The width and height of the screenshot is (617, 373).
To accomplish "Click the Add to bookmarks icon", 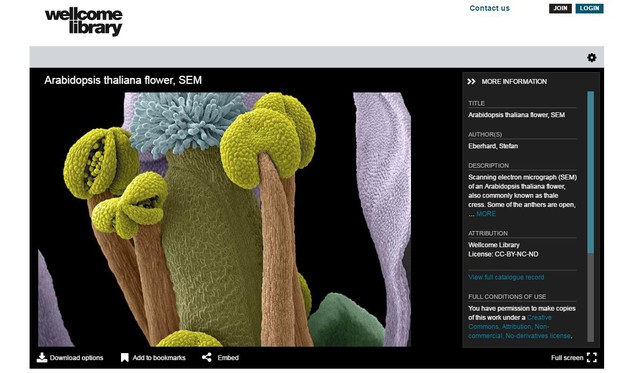I will [124, 357].
